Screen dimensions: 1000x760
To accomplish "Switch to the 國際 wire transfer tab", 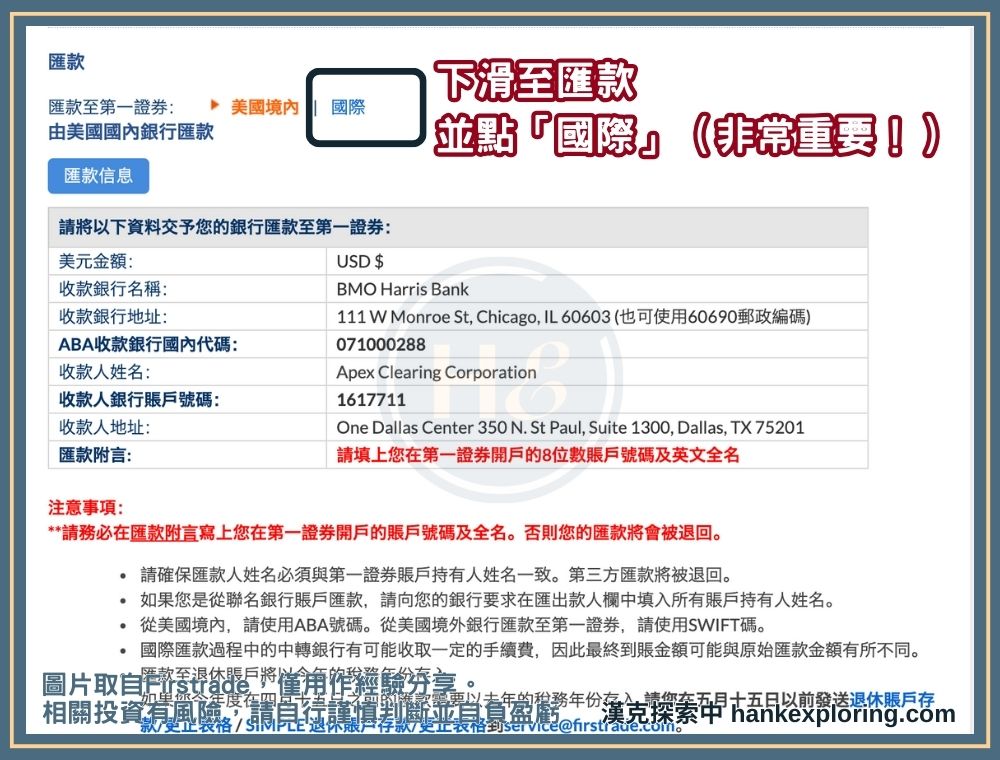I will pos(348,107).
